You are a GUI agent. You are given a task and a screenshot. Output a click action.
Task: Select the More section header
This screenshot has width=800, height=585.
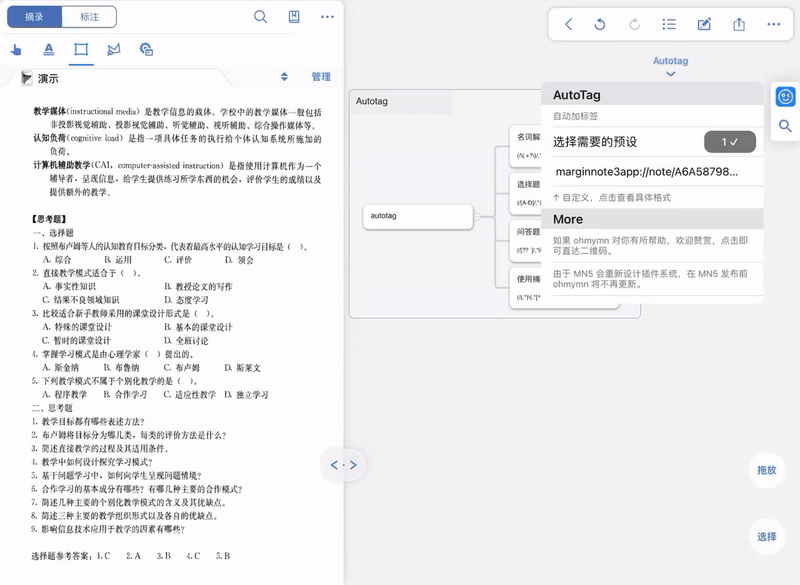tap(652, 219)
